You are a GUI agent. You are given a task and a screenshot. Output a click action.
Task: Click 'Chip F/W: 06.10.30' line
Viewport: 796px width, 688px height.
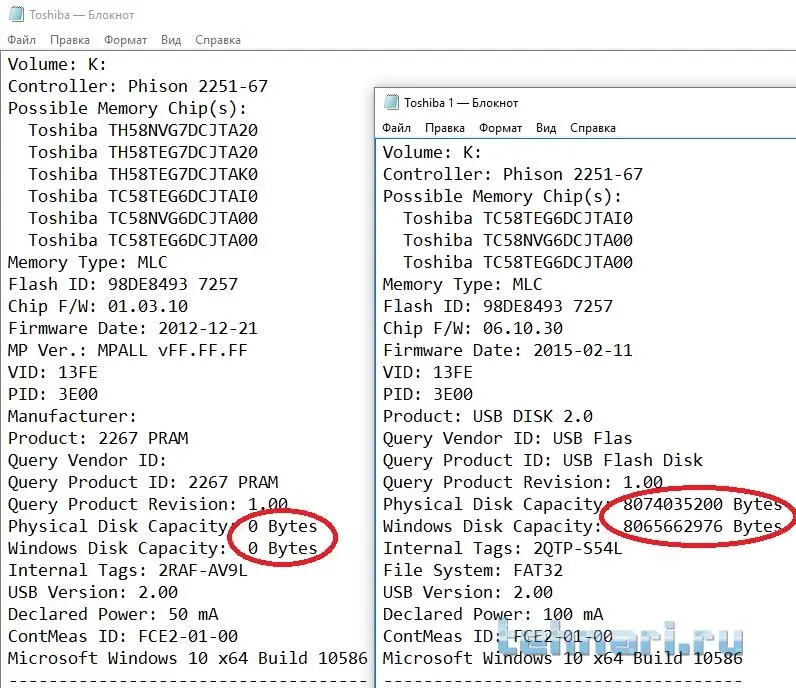(x=473, y=329)
